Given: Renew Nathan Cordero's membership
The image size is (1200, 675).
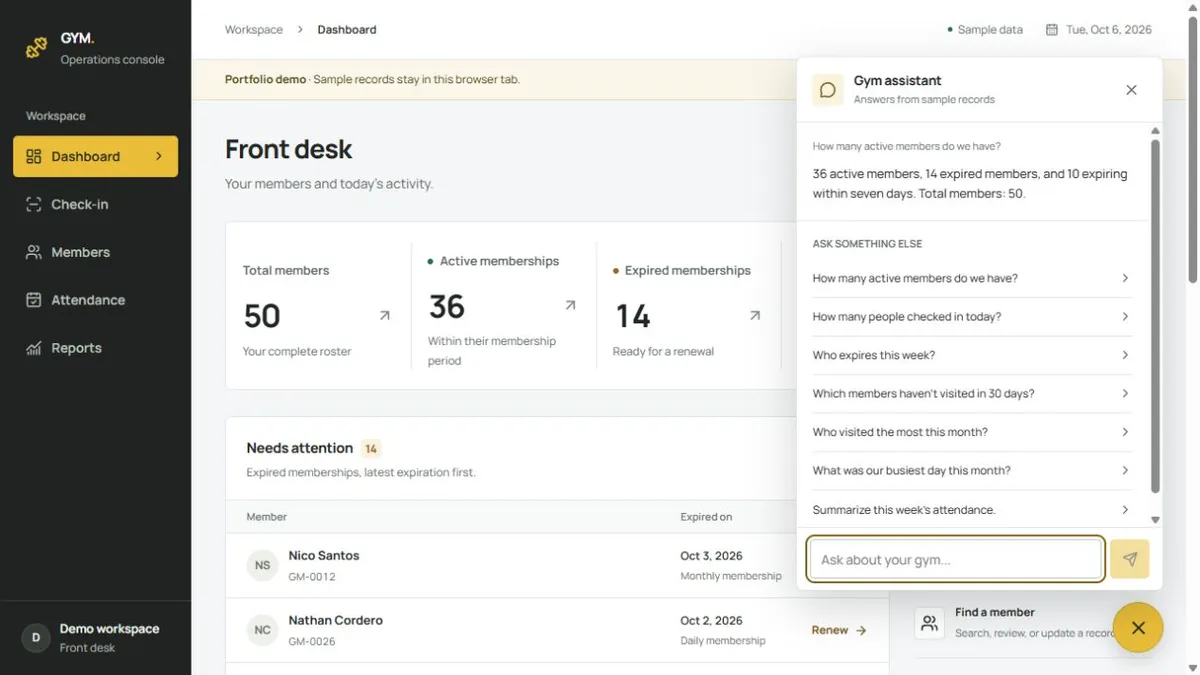Looking at the screenshot, I should pos(839,630).
